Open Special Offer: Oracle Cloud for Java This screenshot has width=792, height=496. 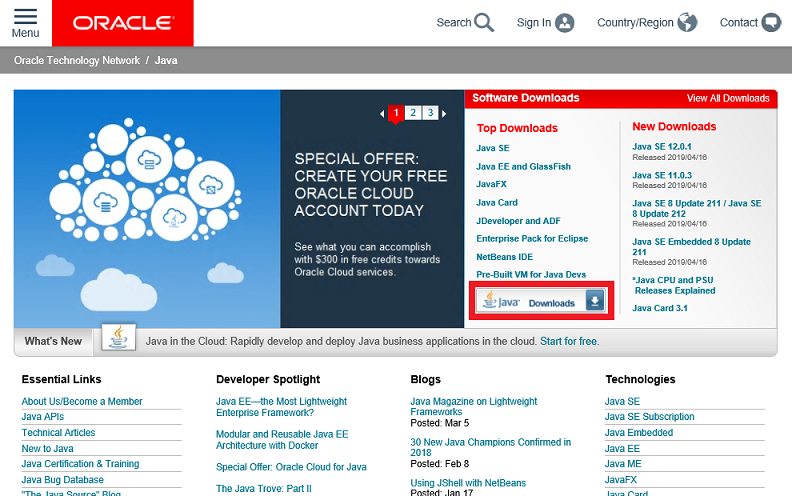click(291, 467)
